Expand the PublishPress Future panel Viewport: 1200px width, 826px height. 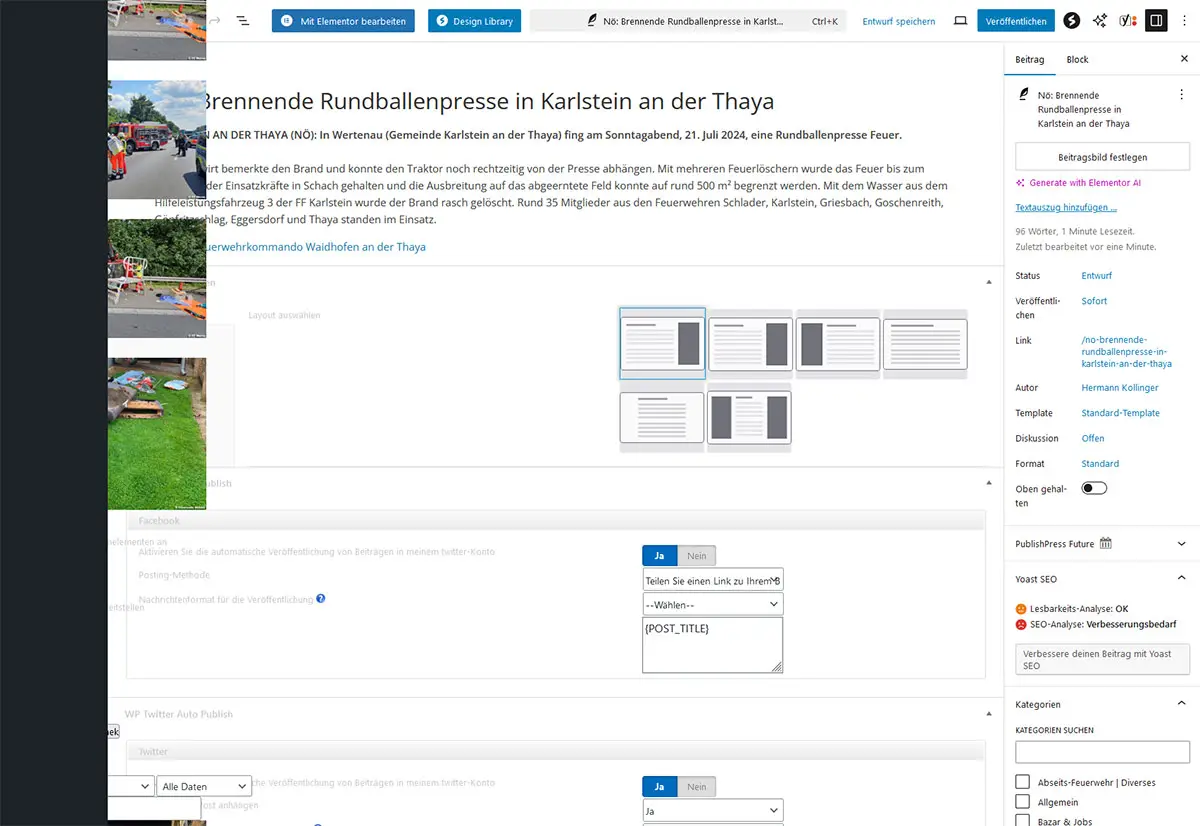pyautogui.click(x=1181, y=544)
